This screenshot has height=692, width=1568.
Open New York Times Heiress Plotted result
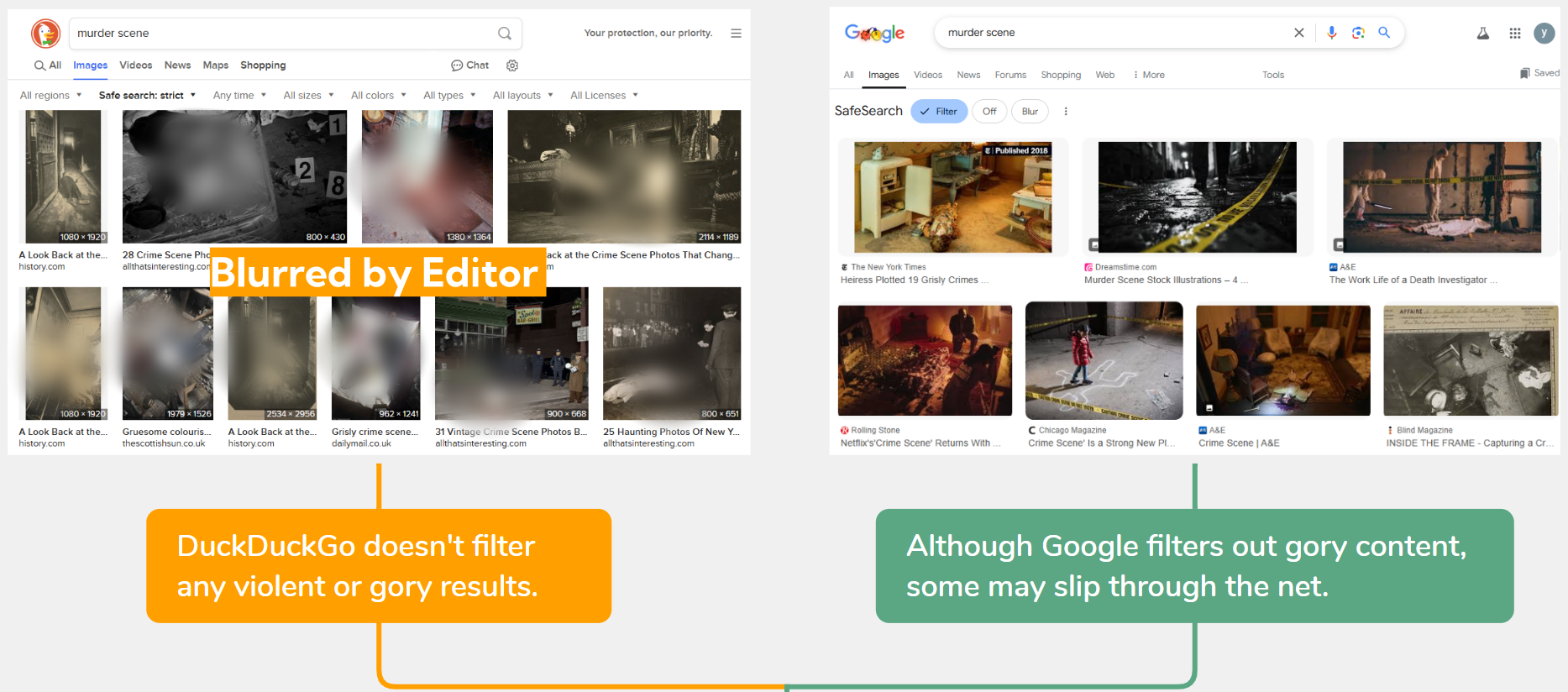click(x=915, y=280)
